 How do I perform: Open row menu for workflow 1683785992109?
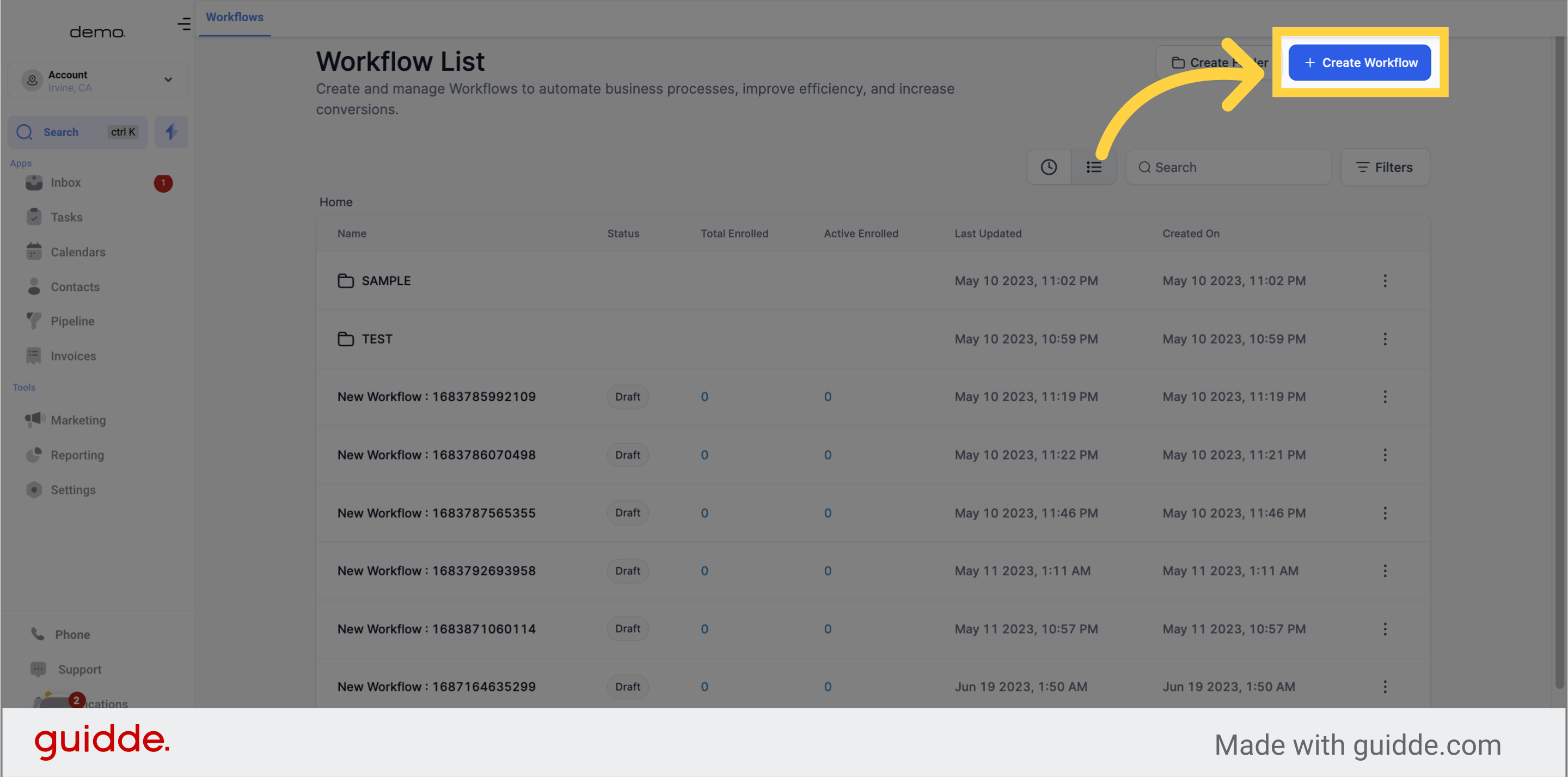[1386, 396]
